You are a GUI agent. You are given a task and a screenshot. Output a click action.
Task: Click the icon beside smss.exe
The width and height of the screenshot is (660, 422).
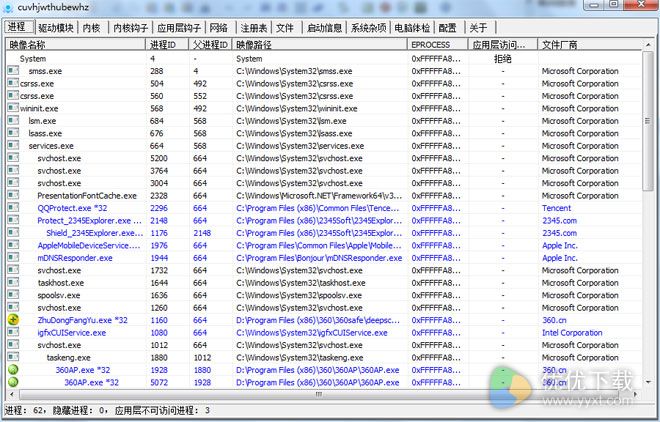coord(13,71)
